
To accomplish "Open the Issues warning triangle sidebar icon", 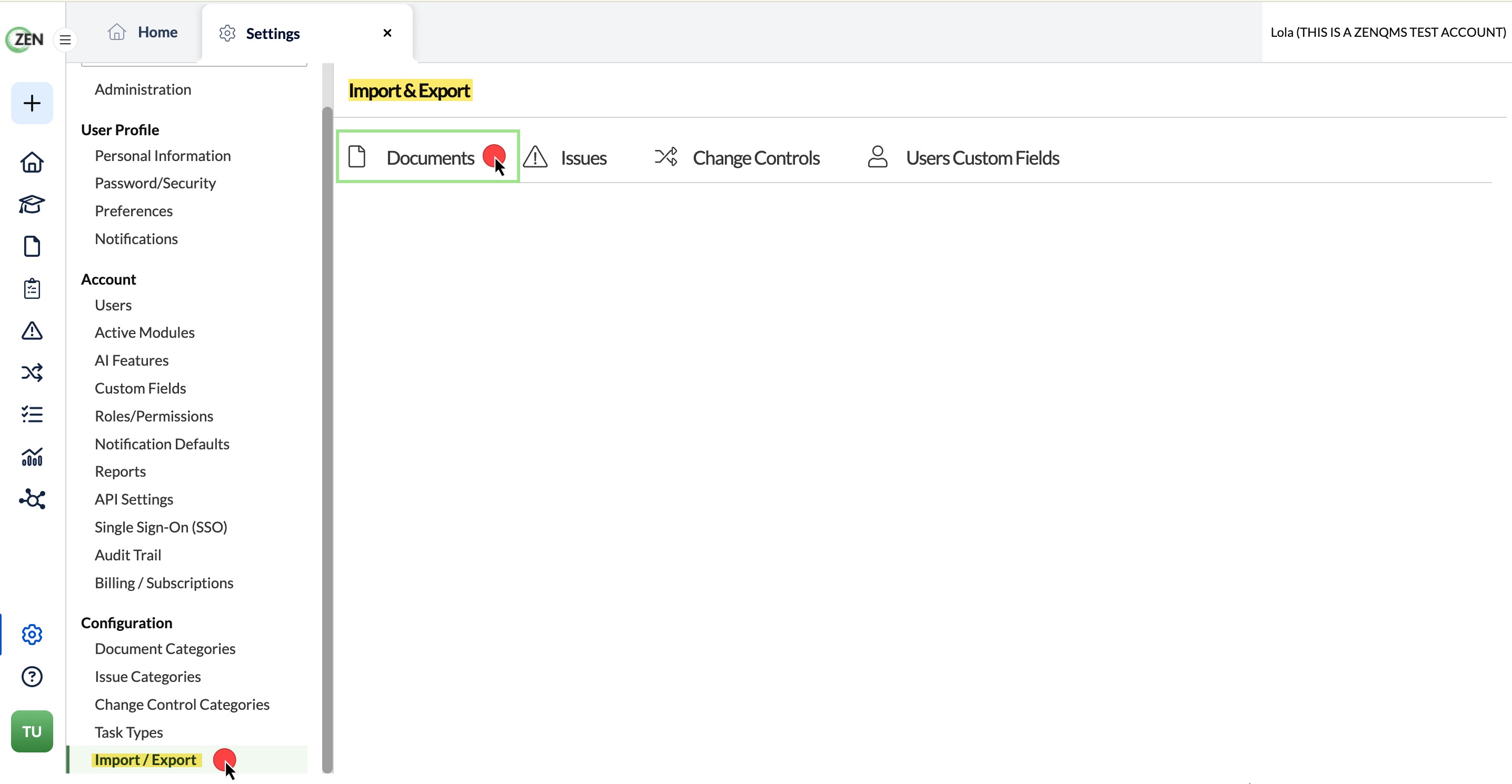I will (32, 331).
